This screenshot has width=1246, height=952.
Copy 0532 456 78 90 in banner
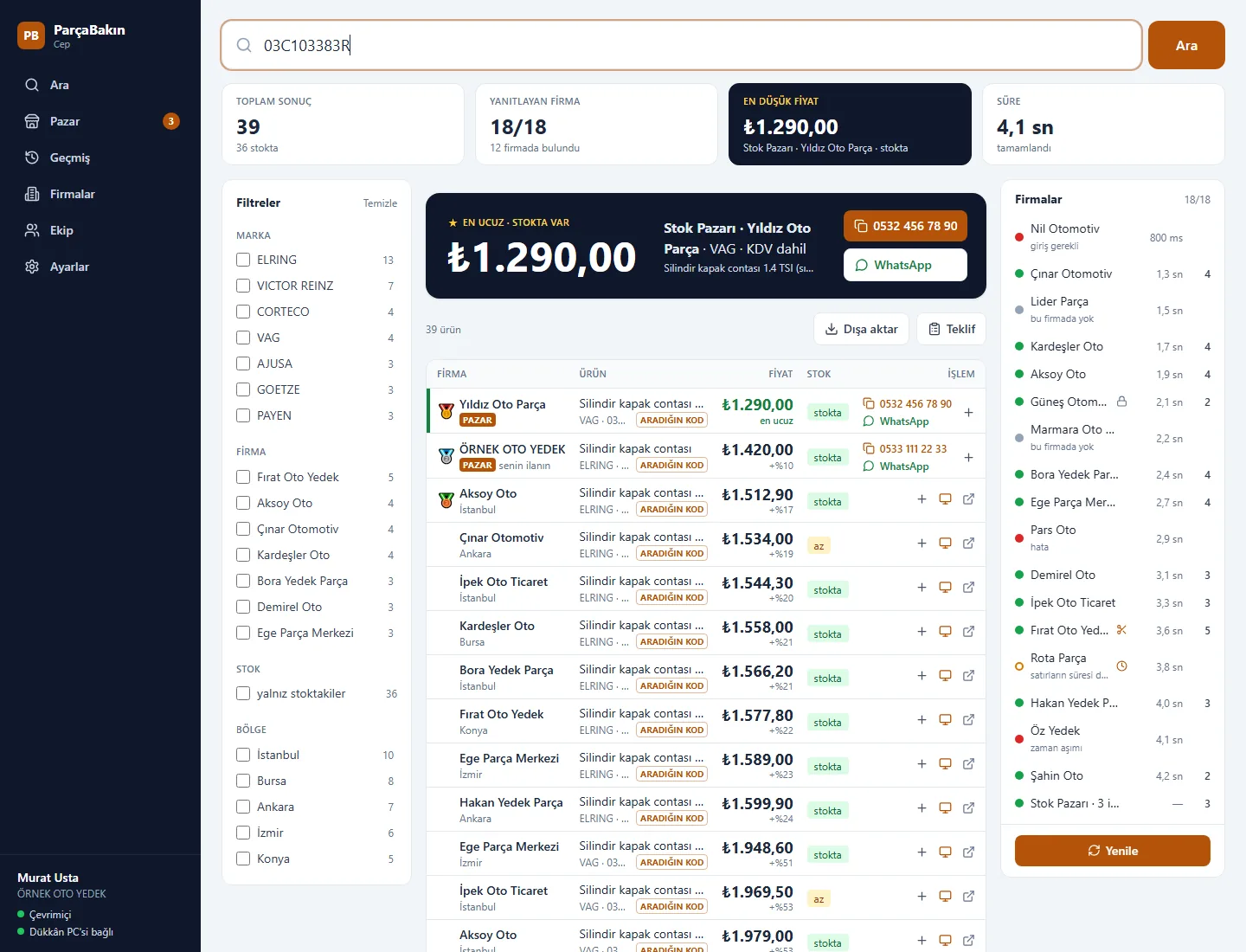(905, 226)
